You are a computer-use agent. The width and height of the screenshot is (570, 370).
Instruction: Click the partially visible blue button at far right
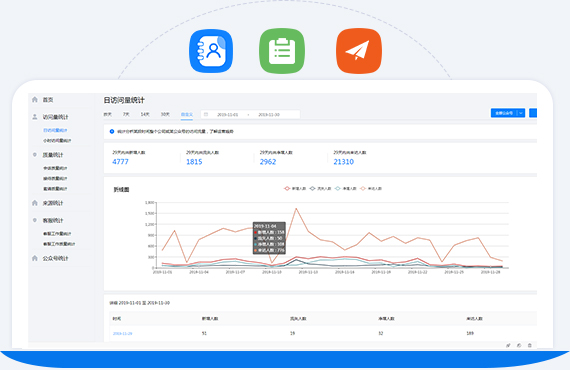533,113
